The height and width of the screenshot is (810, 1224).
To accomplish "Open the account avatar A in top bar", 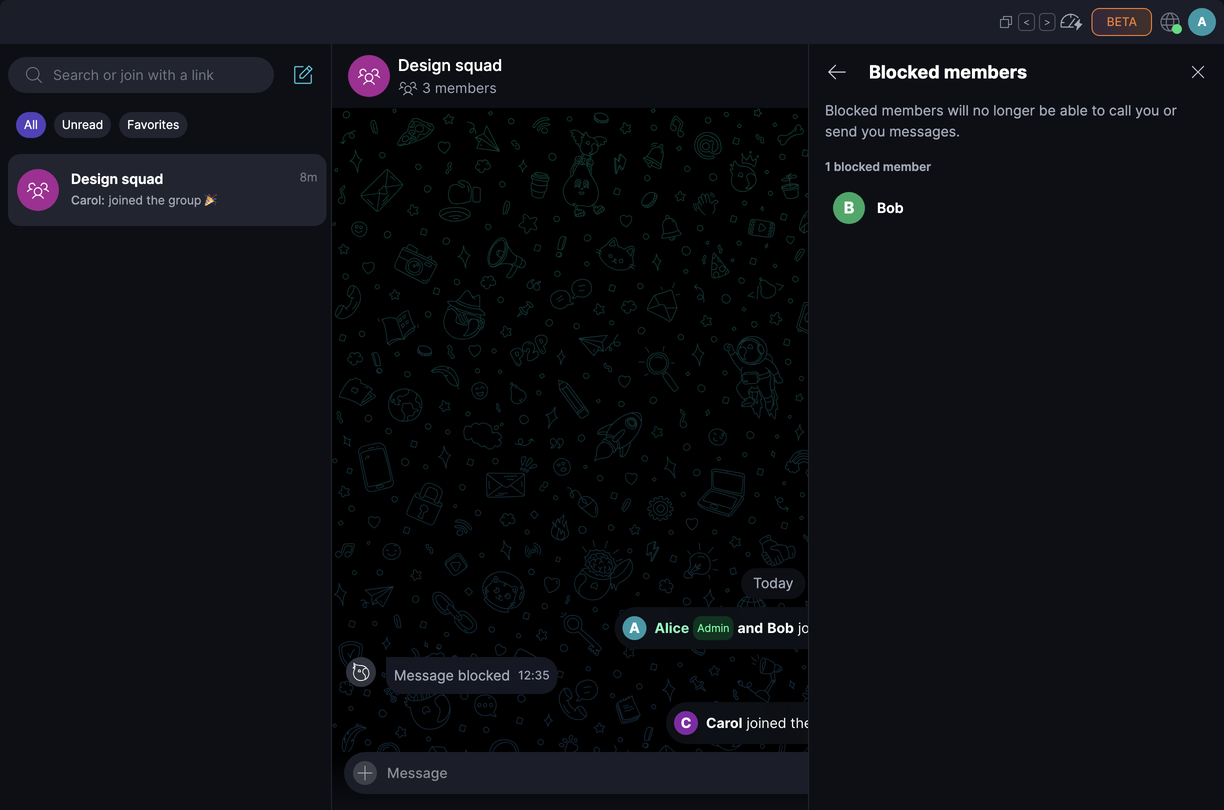I will pyautogui.click(x=1202, y=22).
